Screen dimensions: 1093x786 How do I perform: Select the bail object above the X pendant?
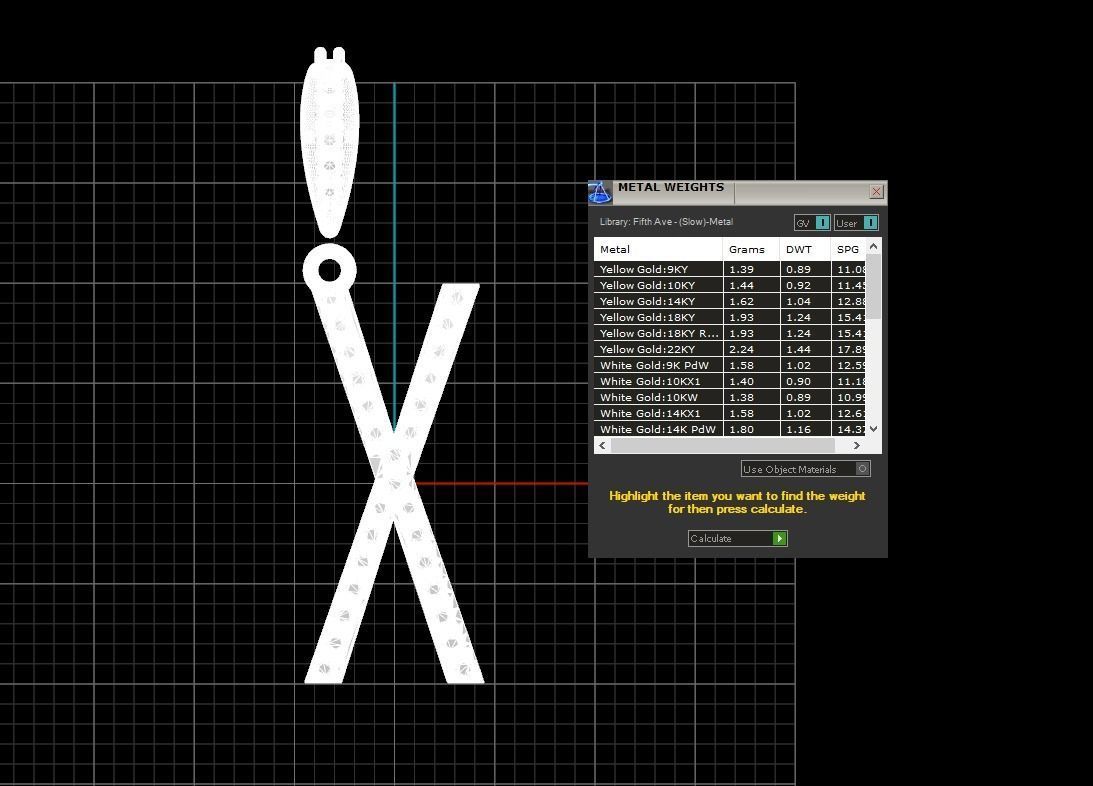330,143
